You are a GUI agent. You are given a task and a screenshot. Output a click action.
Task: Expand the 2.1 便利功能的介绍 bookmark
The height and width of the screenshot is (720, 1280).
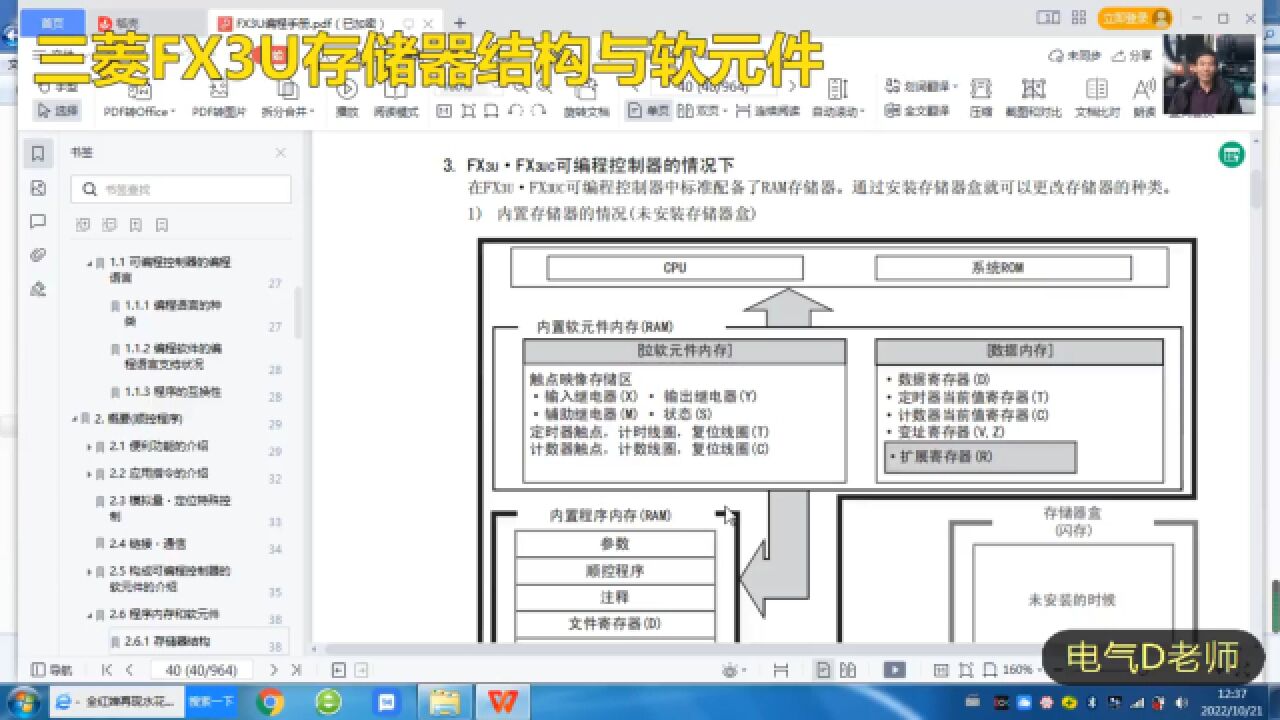click(89, 446)
